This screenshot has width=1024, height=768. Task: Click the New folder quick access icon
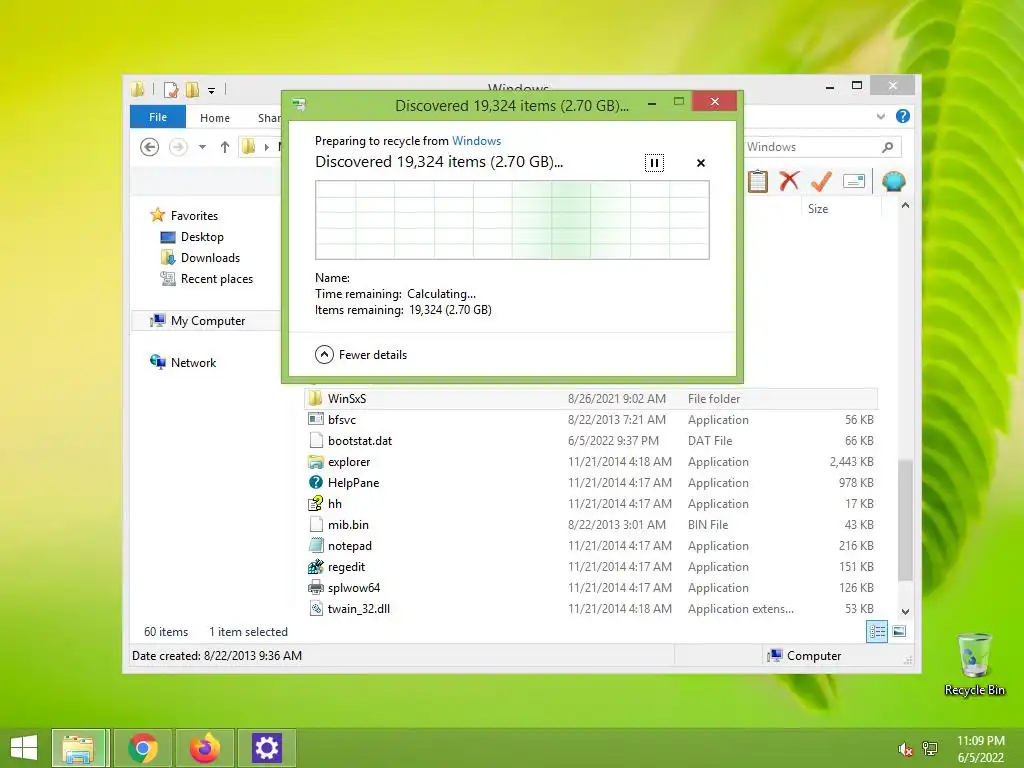193,89
